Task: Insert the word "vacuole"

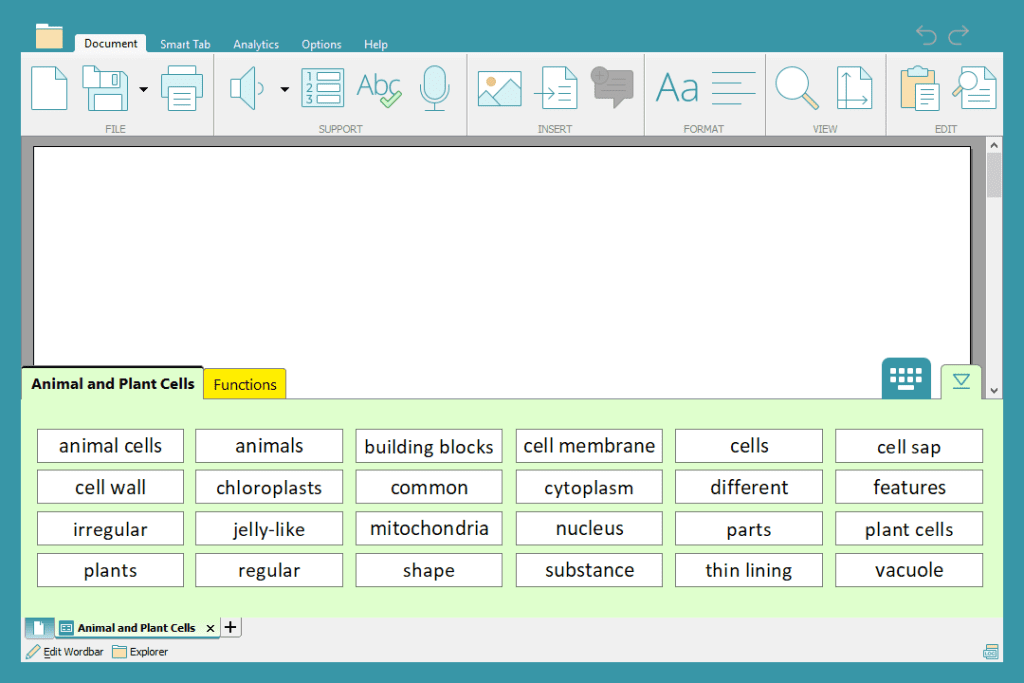Action: pyautogui.click(x=909, y=570)
